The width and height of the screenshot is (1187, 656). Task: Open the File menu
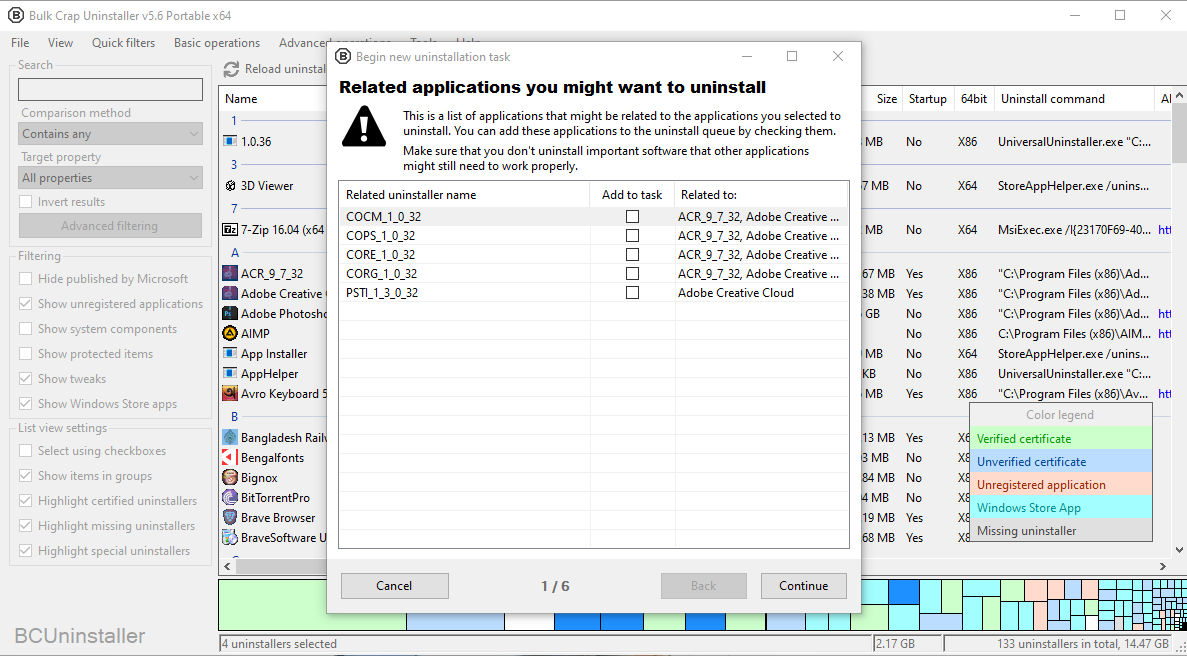pyautogui.click(x=20, y=43)
